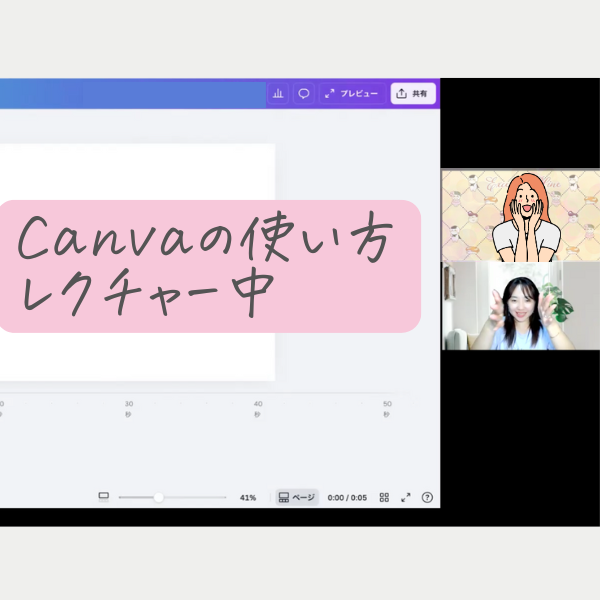
Task: Open the help question mark icon
Action: click(427, 497)
